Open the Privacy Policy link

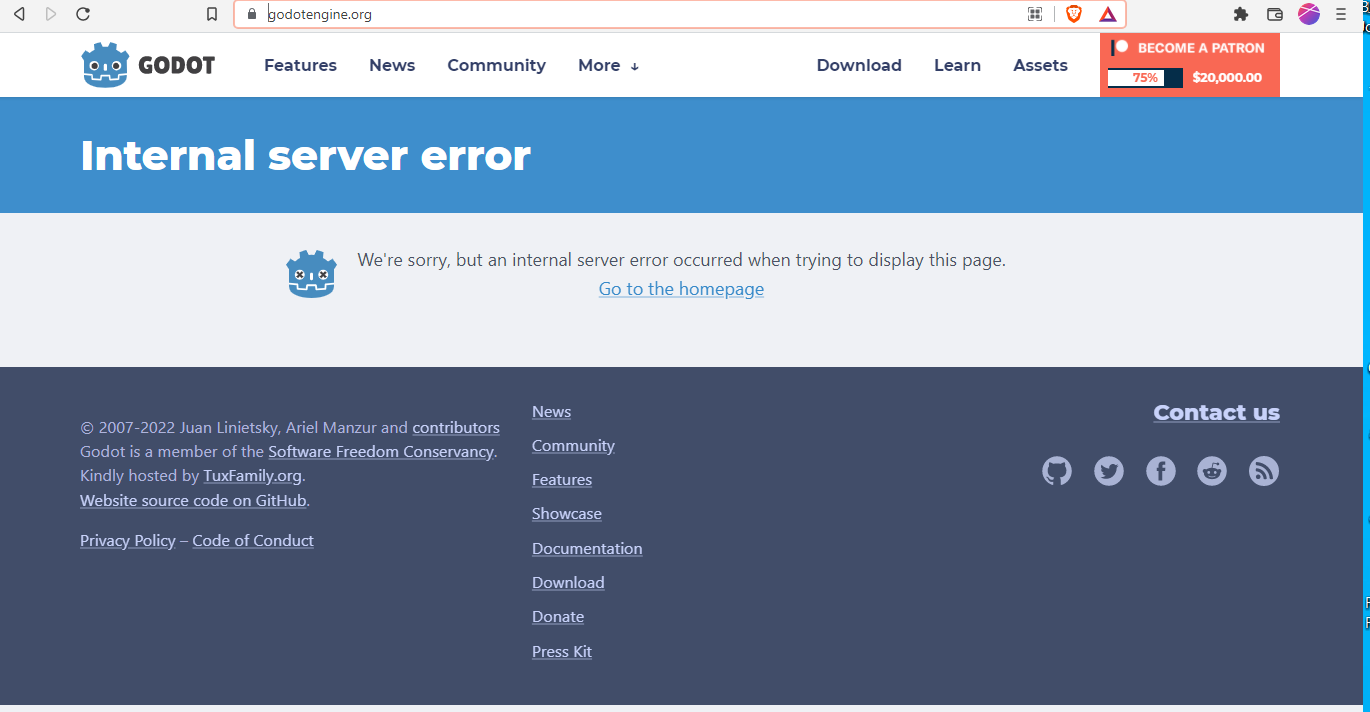tap(127, 540)
